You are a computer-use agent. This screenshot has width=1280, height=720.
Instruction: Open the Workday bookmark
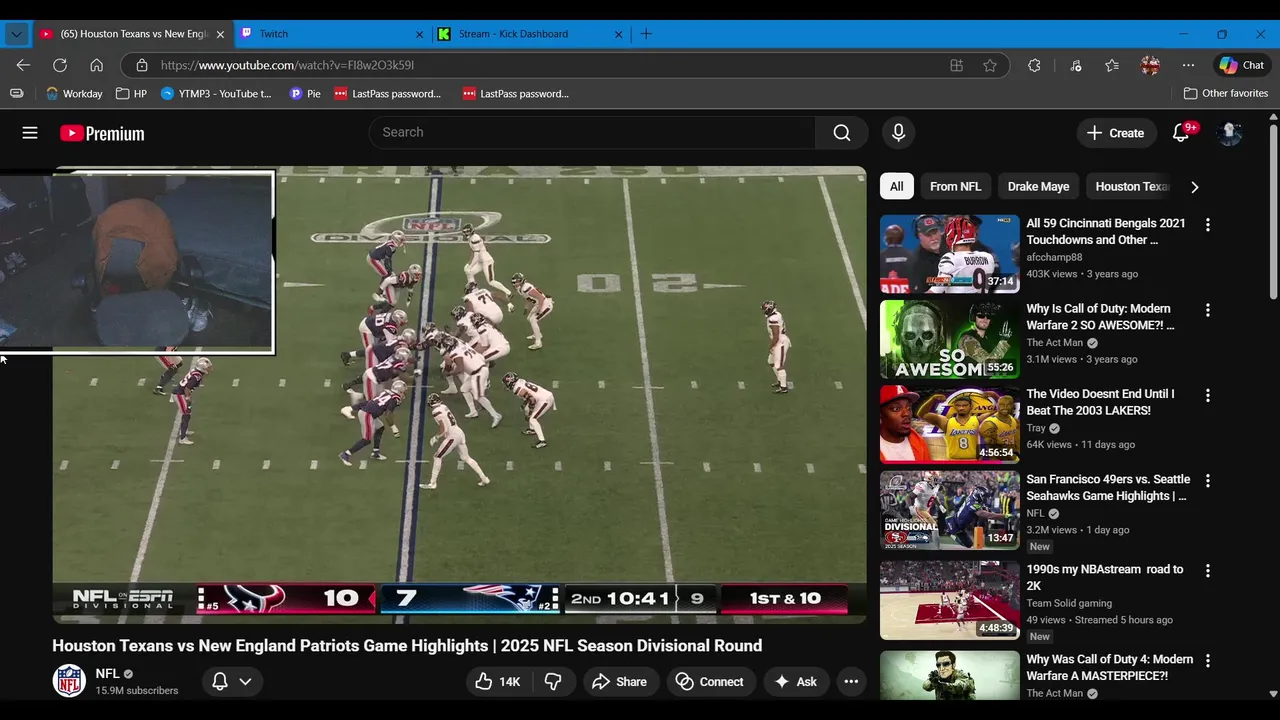[x=74, y=93]
